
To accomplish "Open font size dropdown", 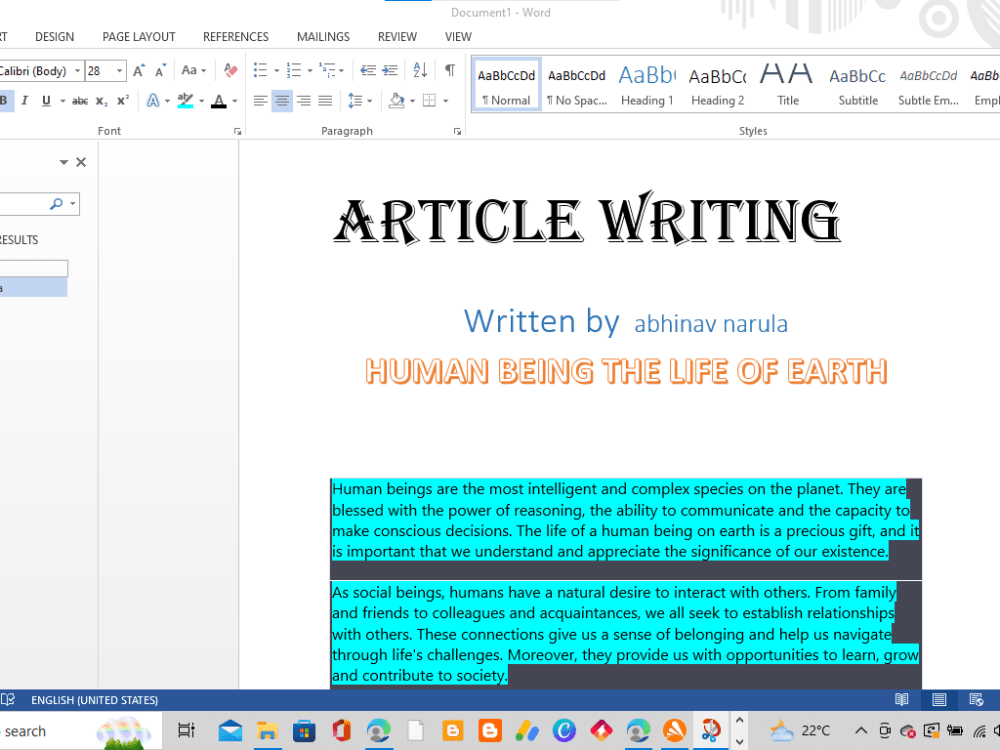I will pos(119,71).
